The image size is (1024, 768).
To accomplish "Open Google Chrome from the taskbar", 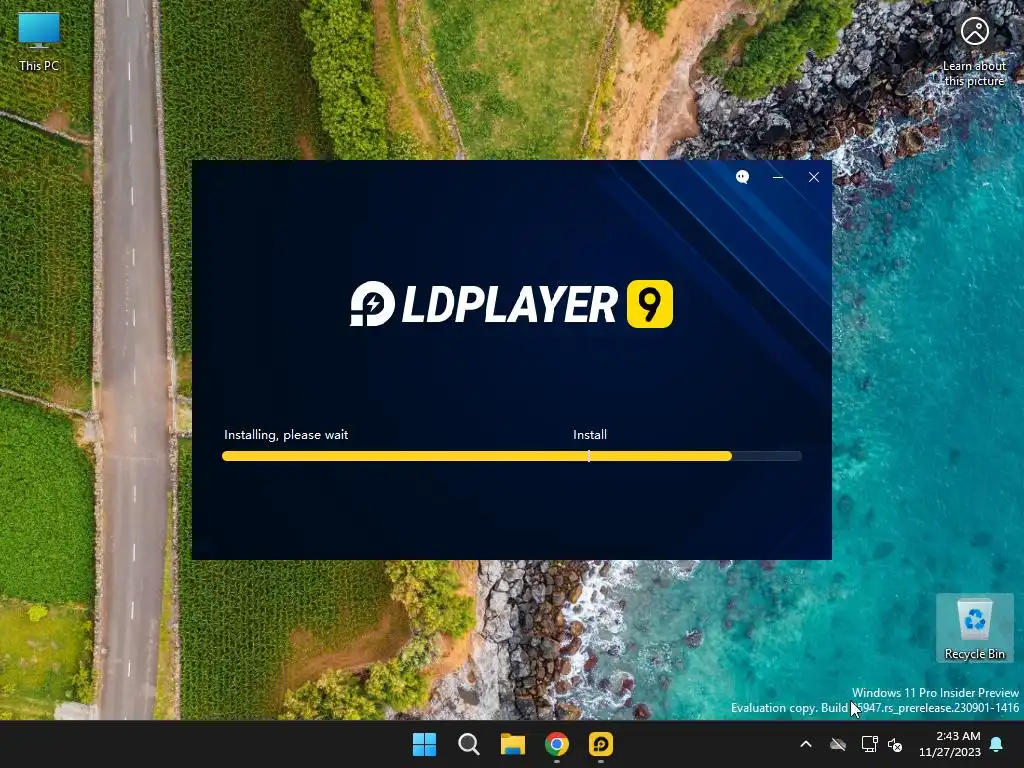I will point(557,744).
